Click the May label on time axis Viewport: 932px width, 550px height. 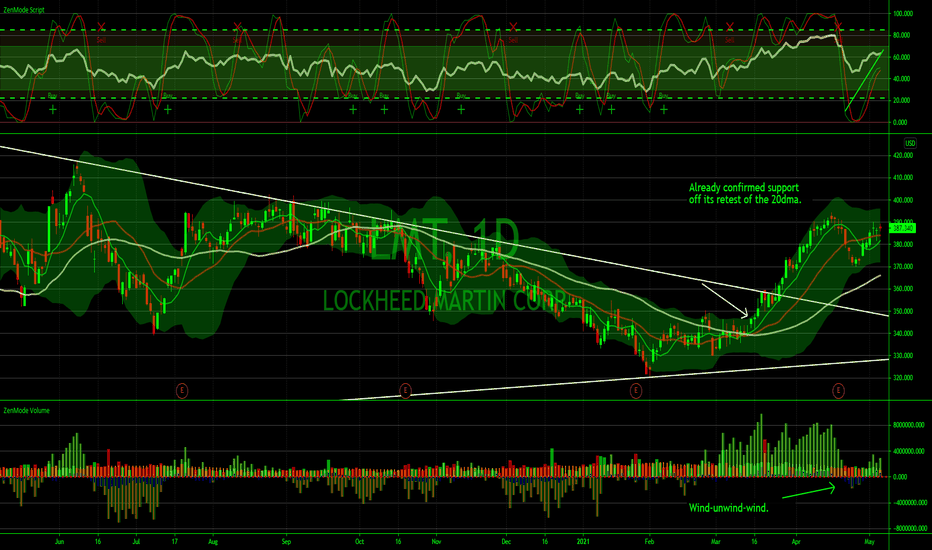pyautogui.click(x=870, y=542)
